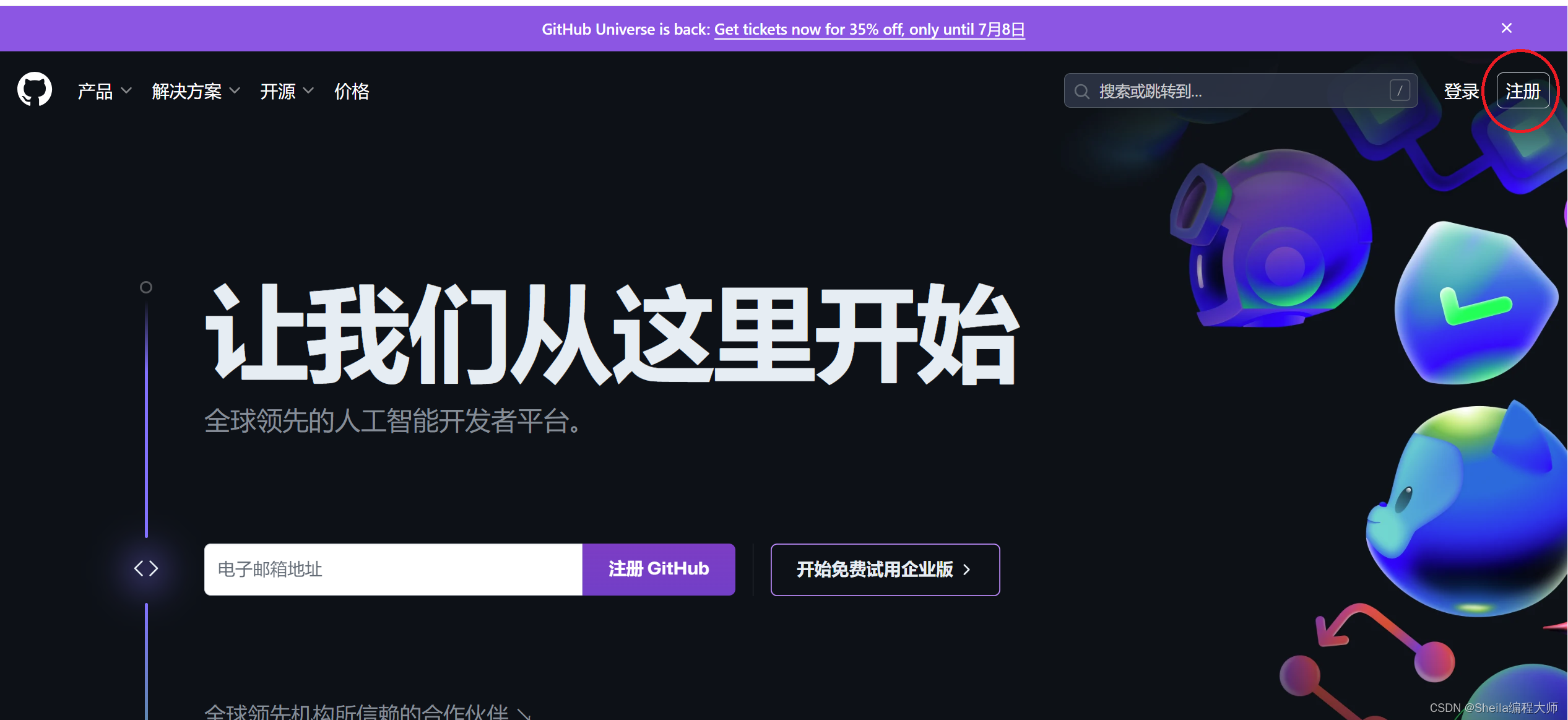Focus the 电子邮箱地址 email field
This screenshot has height=720, width=1568.
[393, 569]
